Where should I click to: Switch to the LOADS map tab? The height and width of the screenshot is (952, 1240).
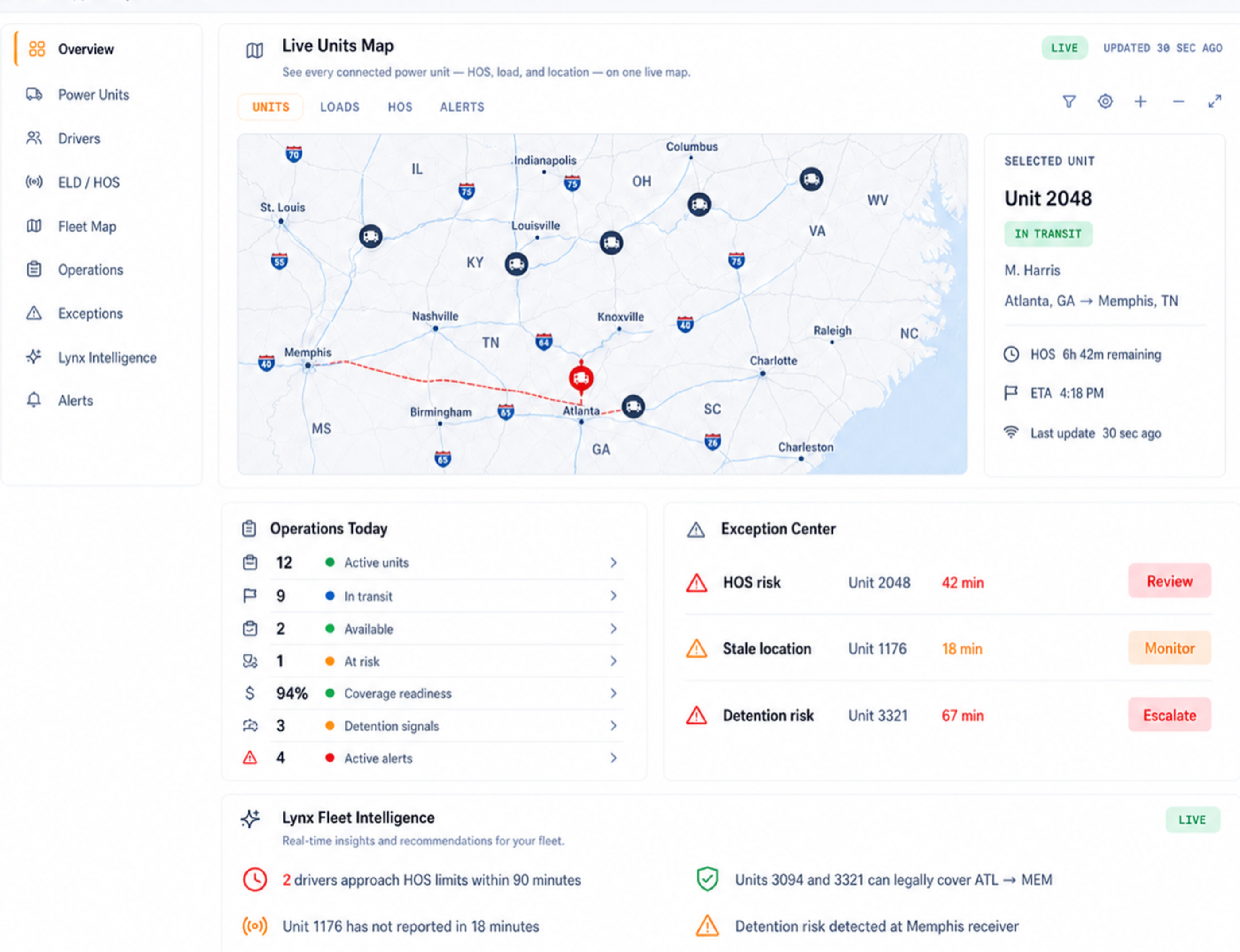[x=340, y=107]
